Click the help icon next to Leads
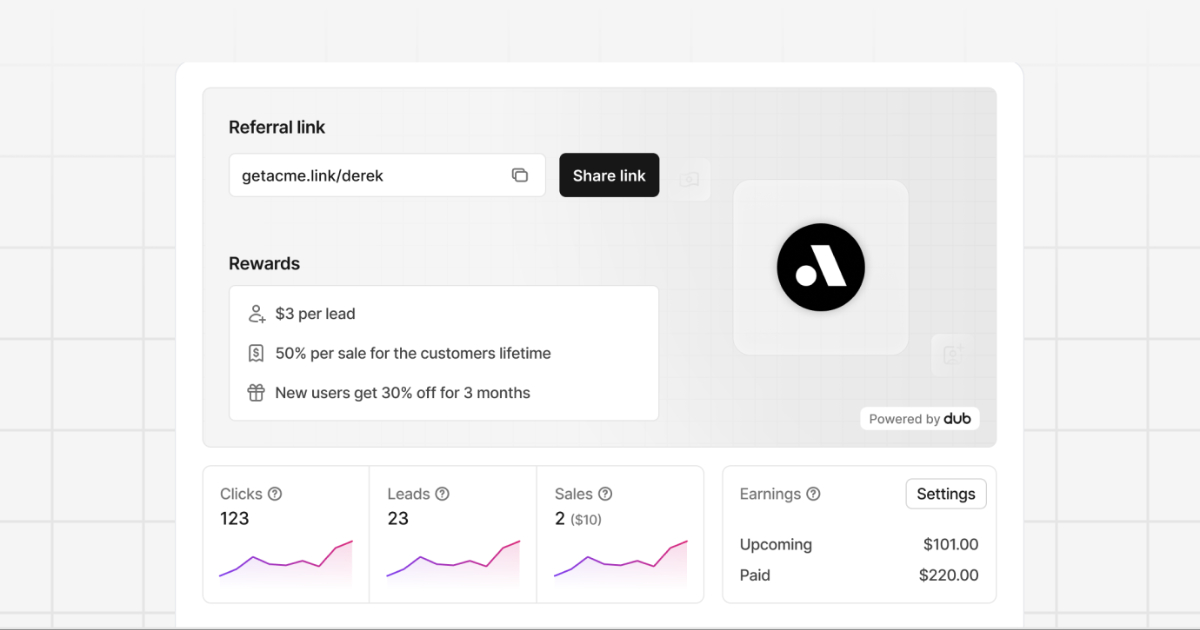The height and width of the screenshot is (630, 1200). tap(442, 494)
